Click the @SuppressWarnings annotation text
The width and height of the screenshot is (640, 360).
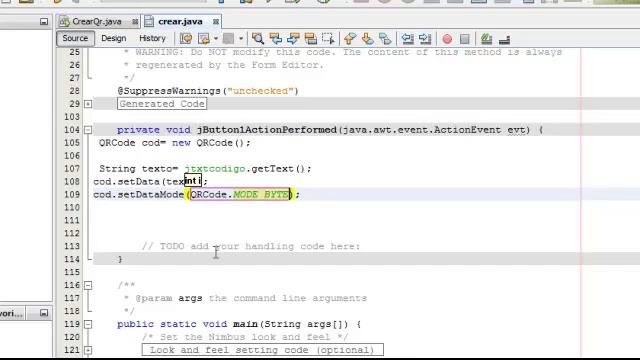click(169, 91)
